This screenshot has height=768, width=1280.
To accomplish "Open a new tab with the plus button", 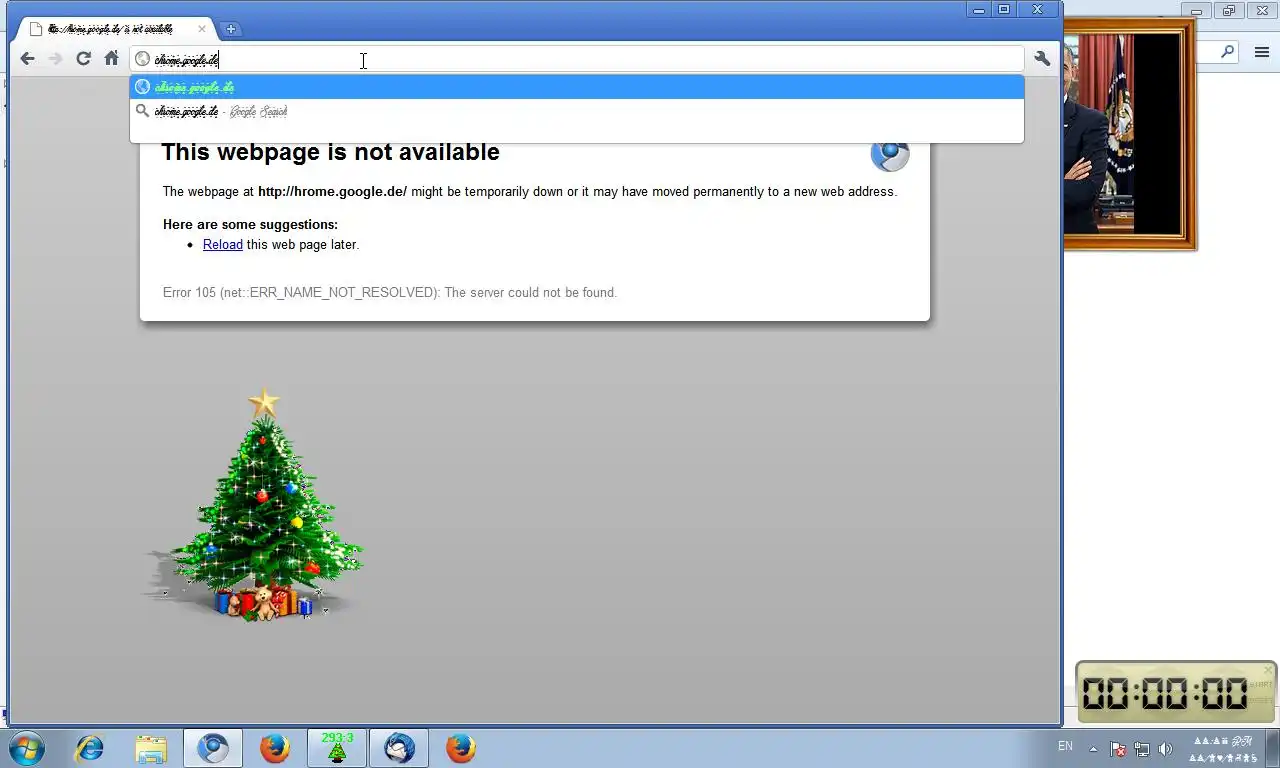I will coord(230,29).
